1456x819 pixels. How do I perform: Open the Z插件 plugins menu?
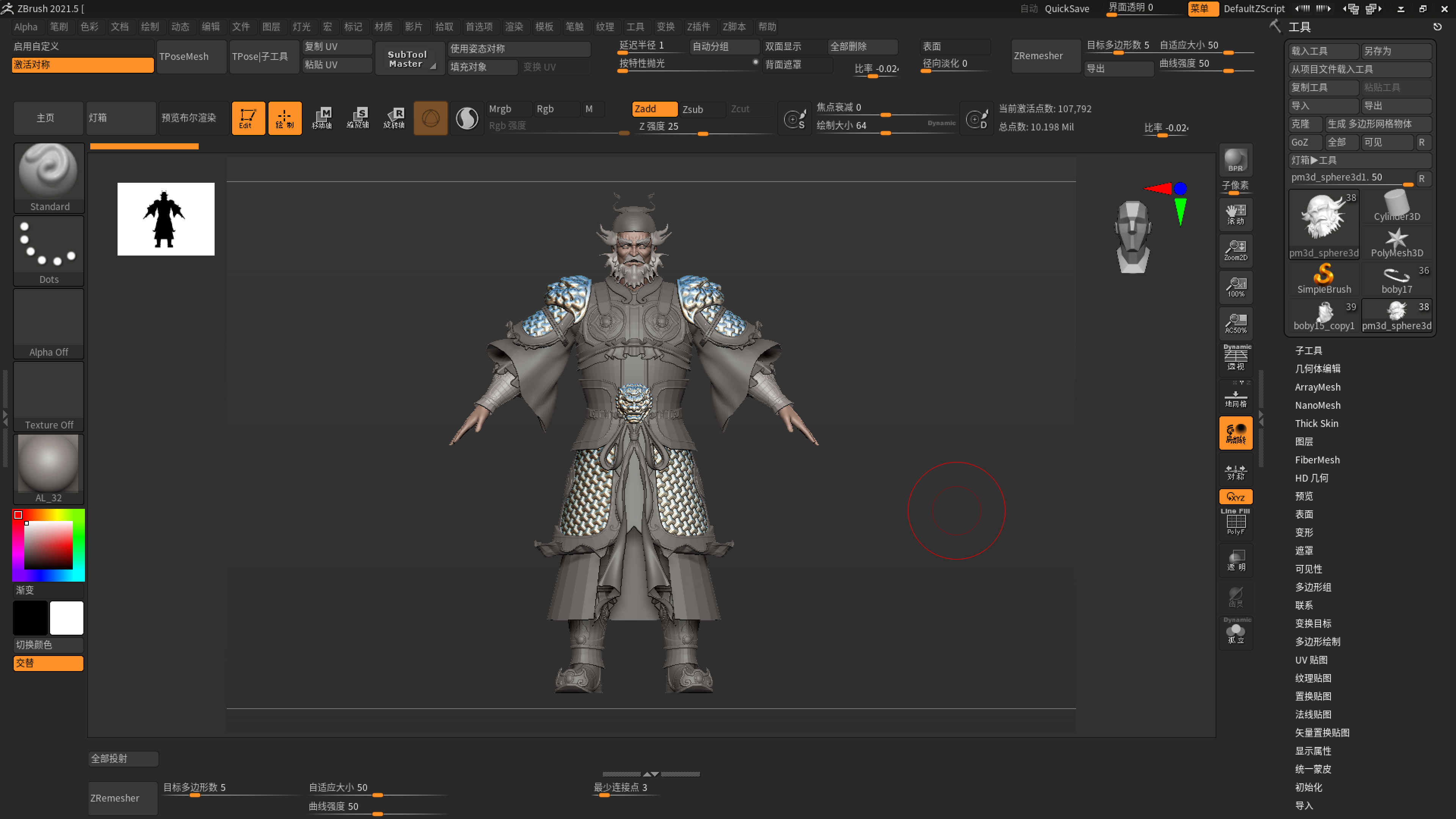pos(698,27)
